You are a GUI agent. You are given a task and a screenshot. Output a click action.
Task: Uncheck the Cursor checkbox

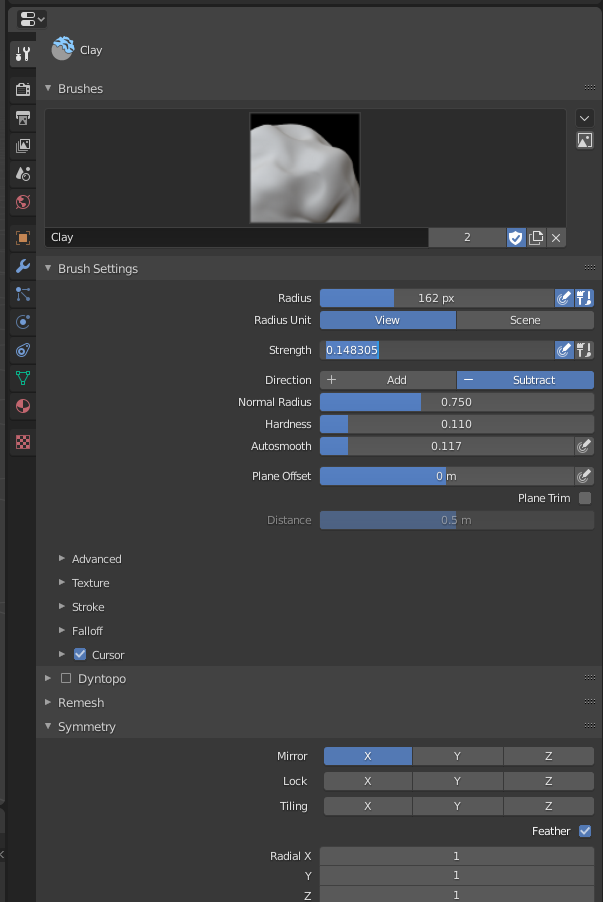(80, 654)
